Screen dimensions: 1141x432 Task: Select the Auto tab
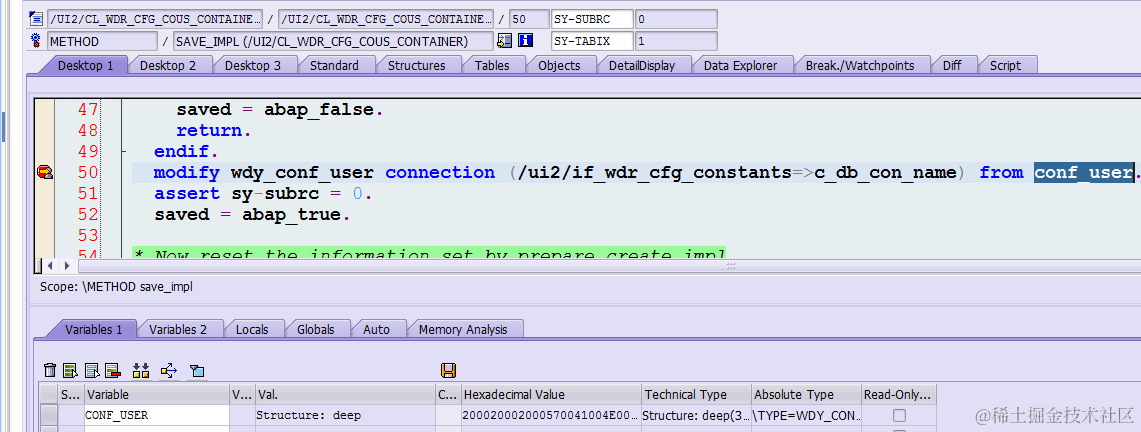376,329
